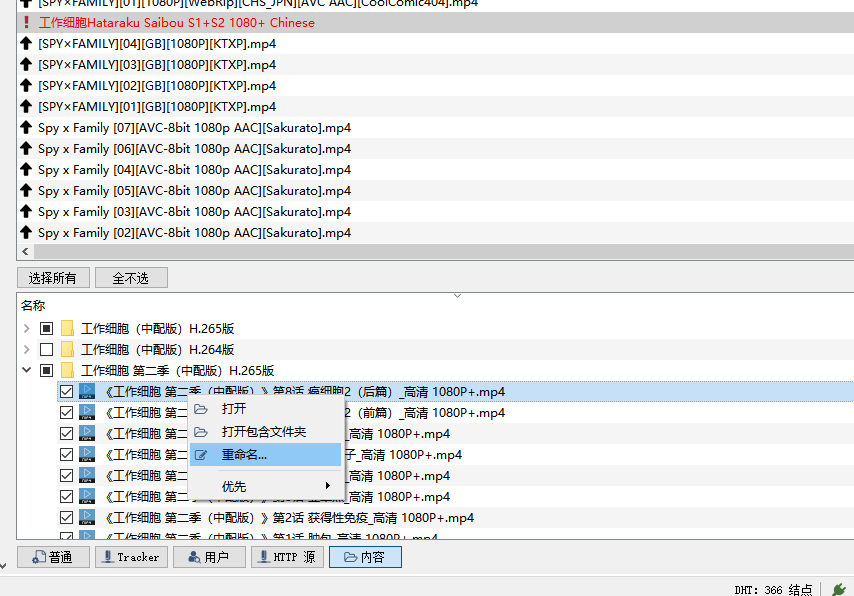Click the 选择所有 button
Screen dimensions: 854x596
[x=53, y=278]
